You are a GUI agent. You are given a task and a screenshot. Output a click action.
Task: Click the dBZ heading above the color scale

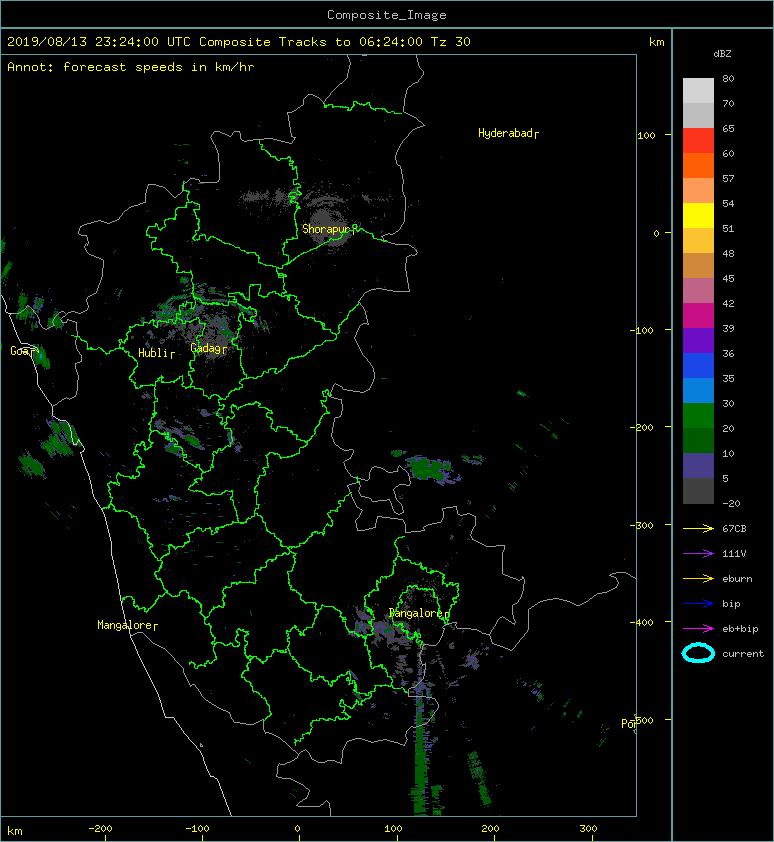click(722, 54)
